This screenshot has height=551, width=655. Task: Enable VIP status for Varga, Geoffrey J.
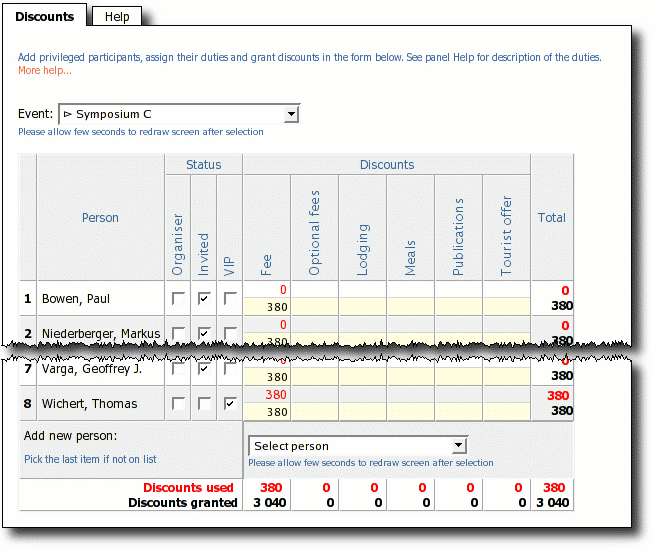[x=229, y=369]
